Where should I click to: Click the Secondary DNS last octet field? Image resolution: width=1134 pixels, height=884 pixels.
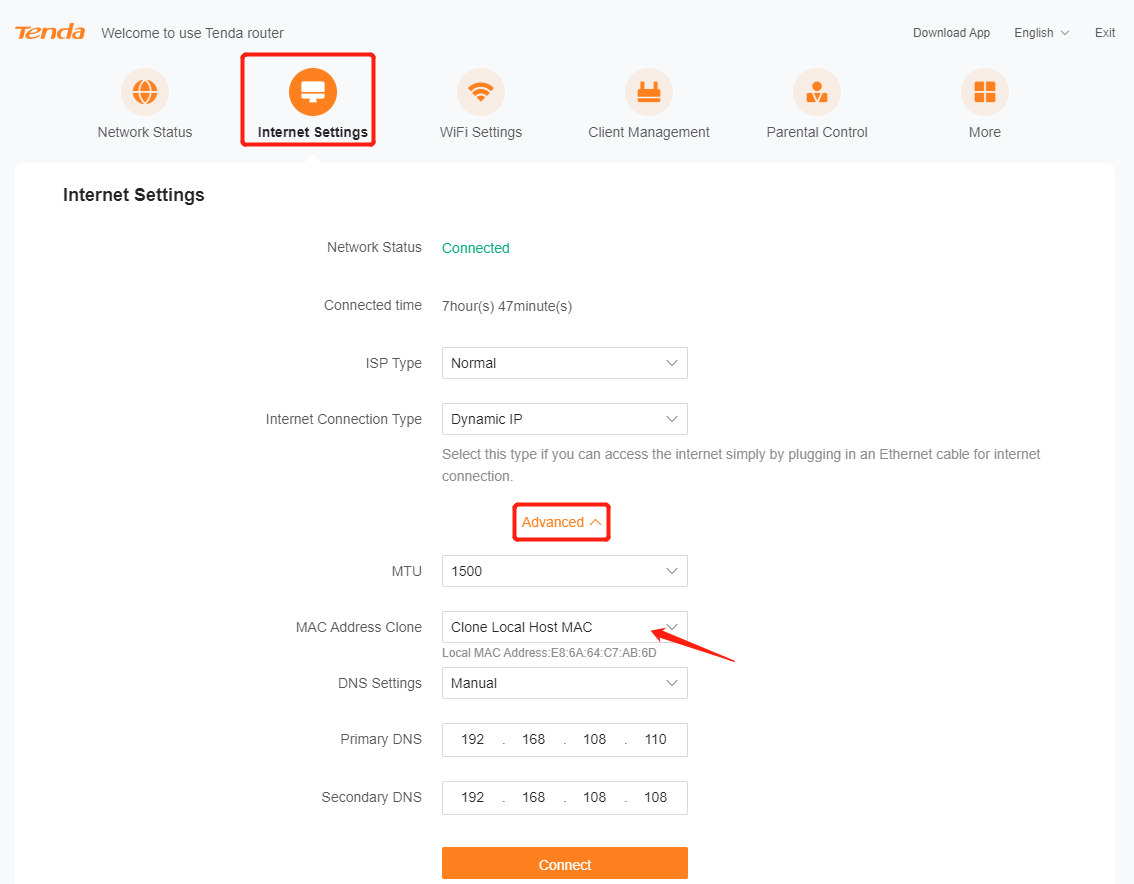(655, 798)
